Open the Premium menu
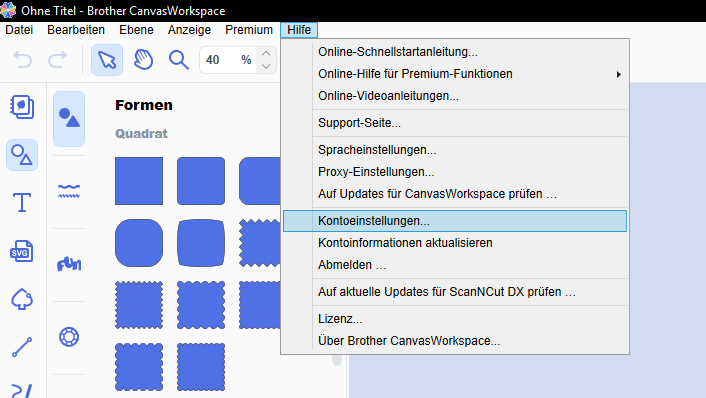 (249, 30)
